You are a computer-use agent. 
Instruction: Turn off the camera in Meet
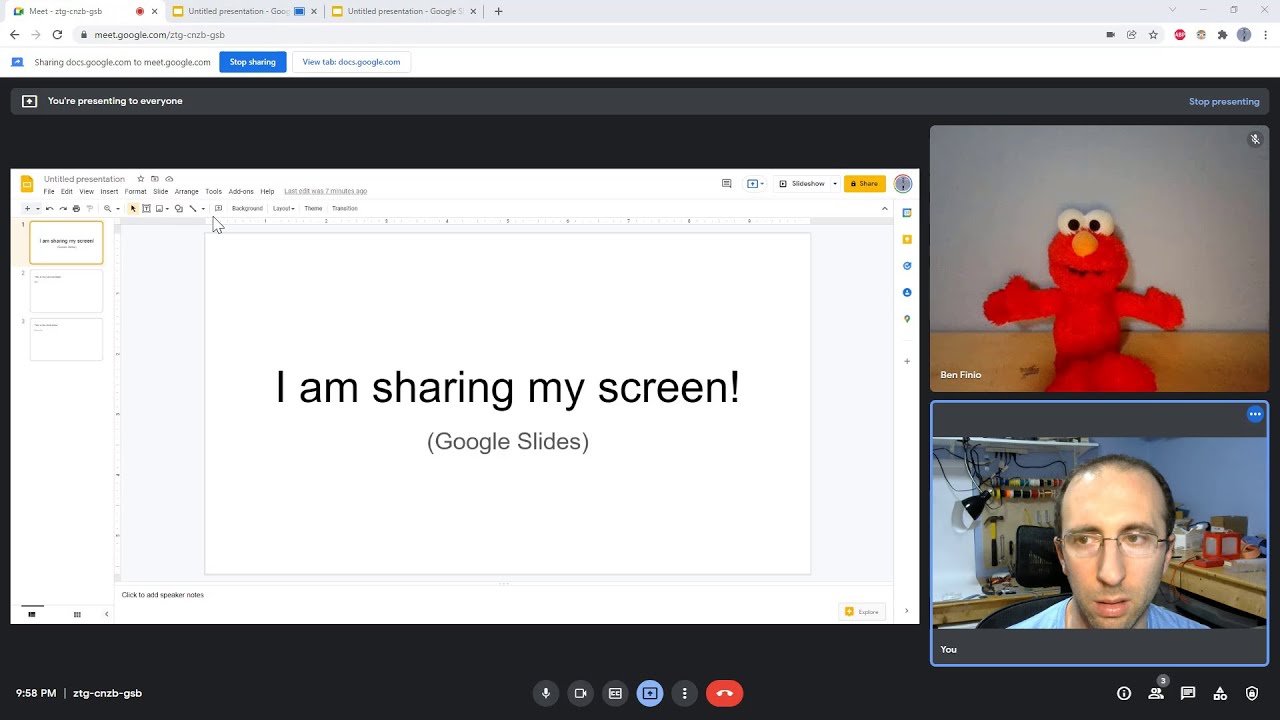coord(580,693)
